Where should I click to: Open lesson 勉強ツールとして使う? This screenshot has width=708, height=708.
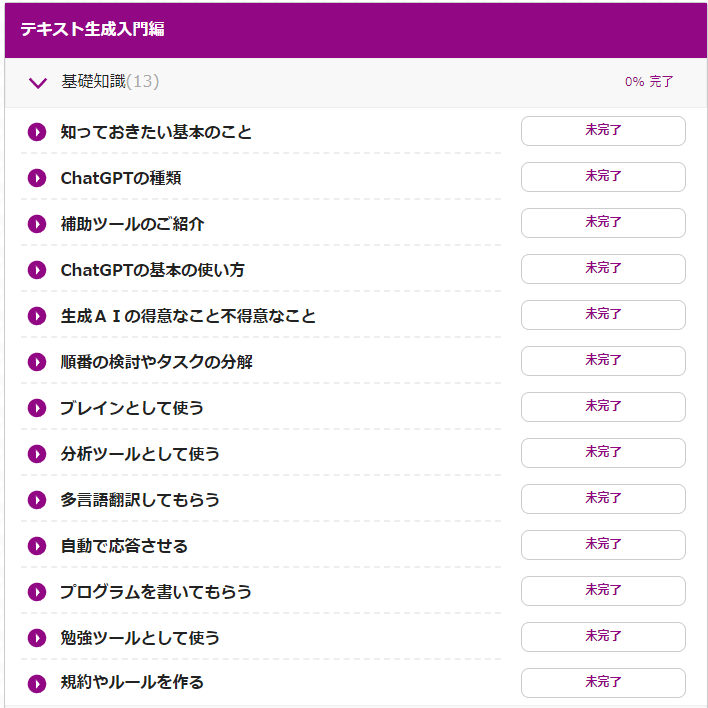pos(140,638)
